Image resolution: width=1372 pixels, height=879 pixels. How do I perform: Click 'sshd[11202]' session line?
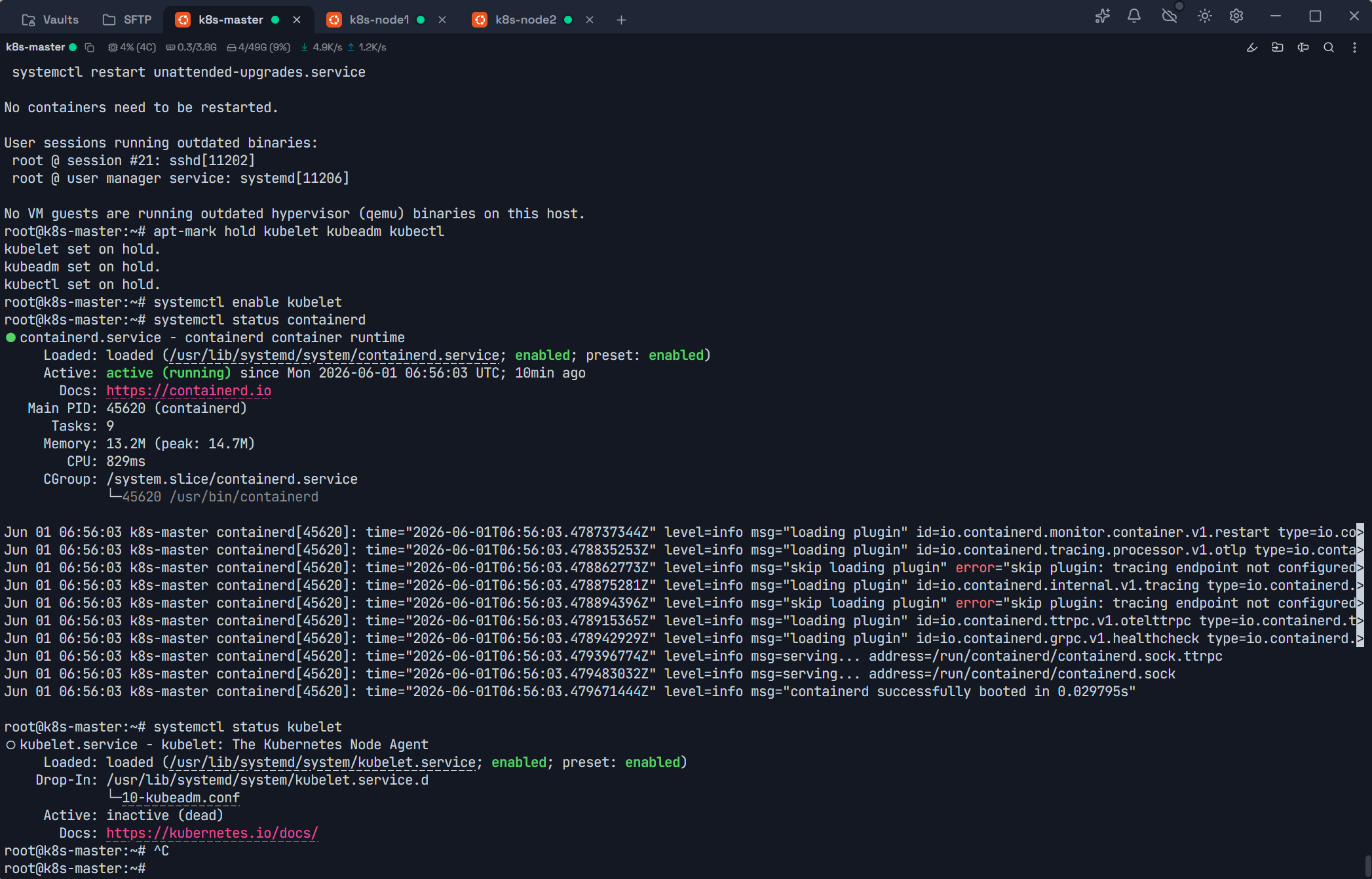point(134,161)
